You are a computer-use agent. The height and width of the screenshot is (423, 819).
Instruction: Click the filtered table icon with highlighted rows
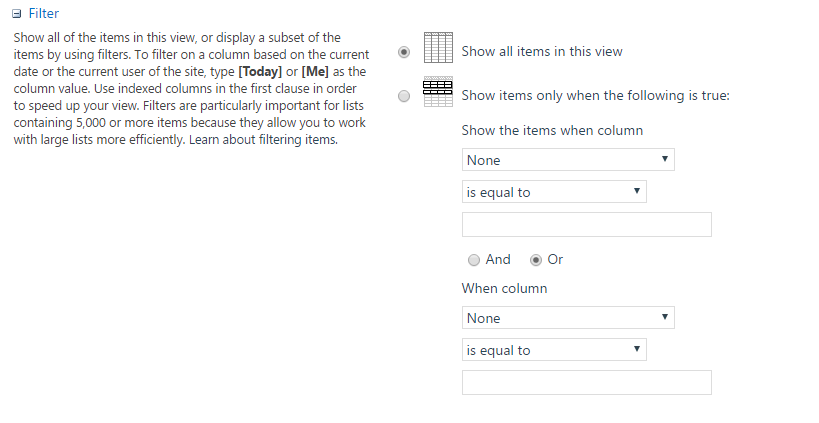tap(438, 92)
